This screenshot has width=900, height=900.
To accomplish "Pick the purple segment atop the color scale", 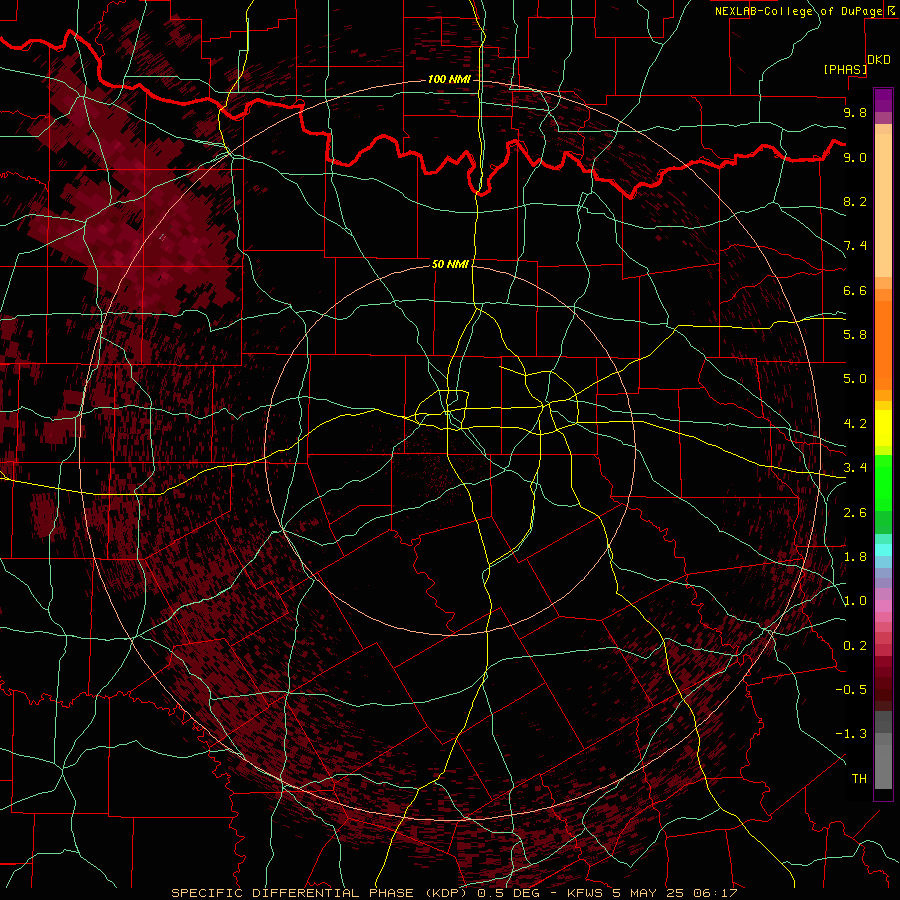I will pyautogui.click(x=883, y=100).
